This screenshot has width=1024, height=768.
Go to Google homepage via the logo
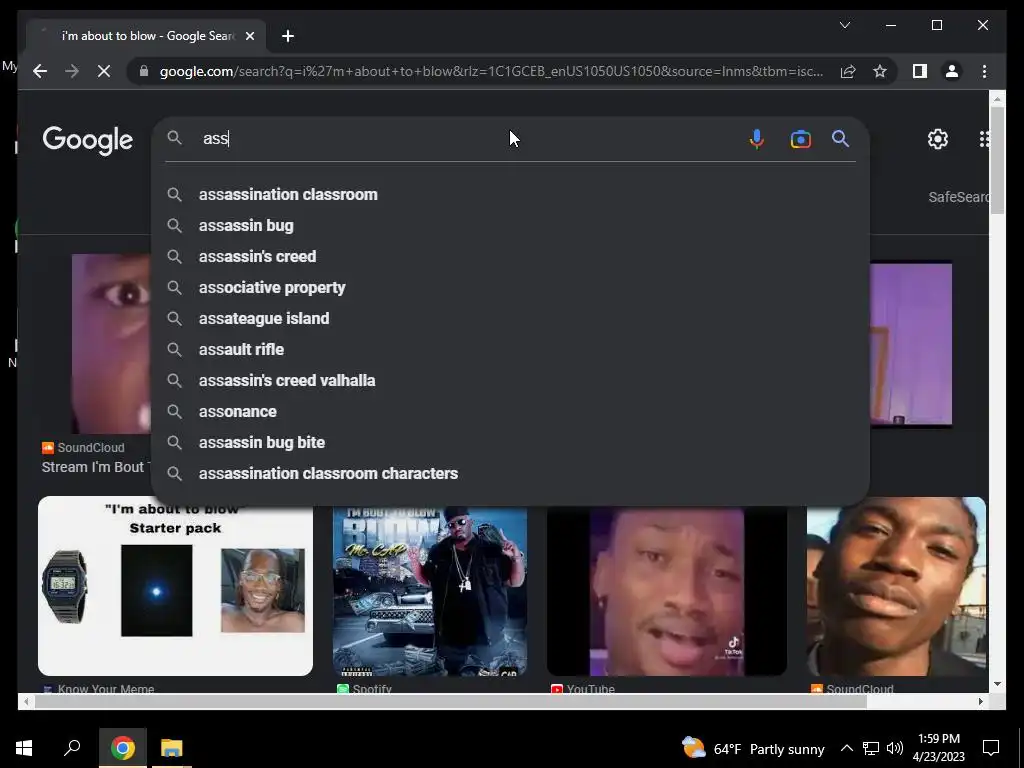(x=88, y=140)
